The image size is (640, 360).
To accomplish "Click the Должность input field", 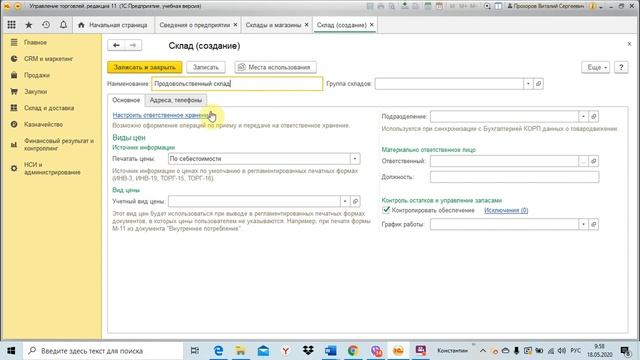I will tap(514, 177).
